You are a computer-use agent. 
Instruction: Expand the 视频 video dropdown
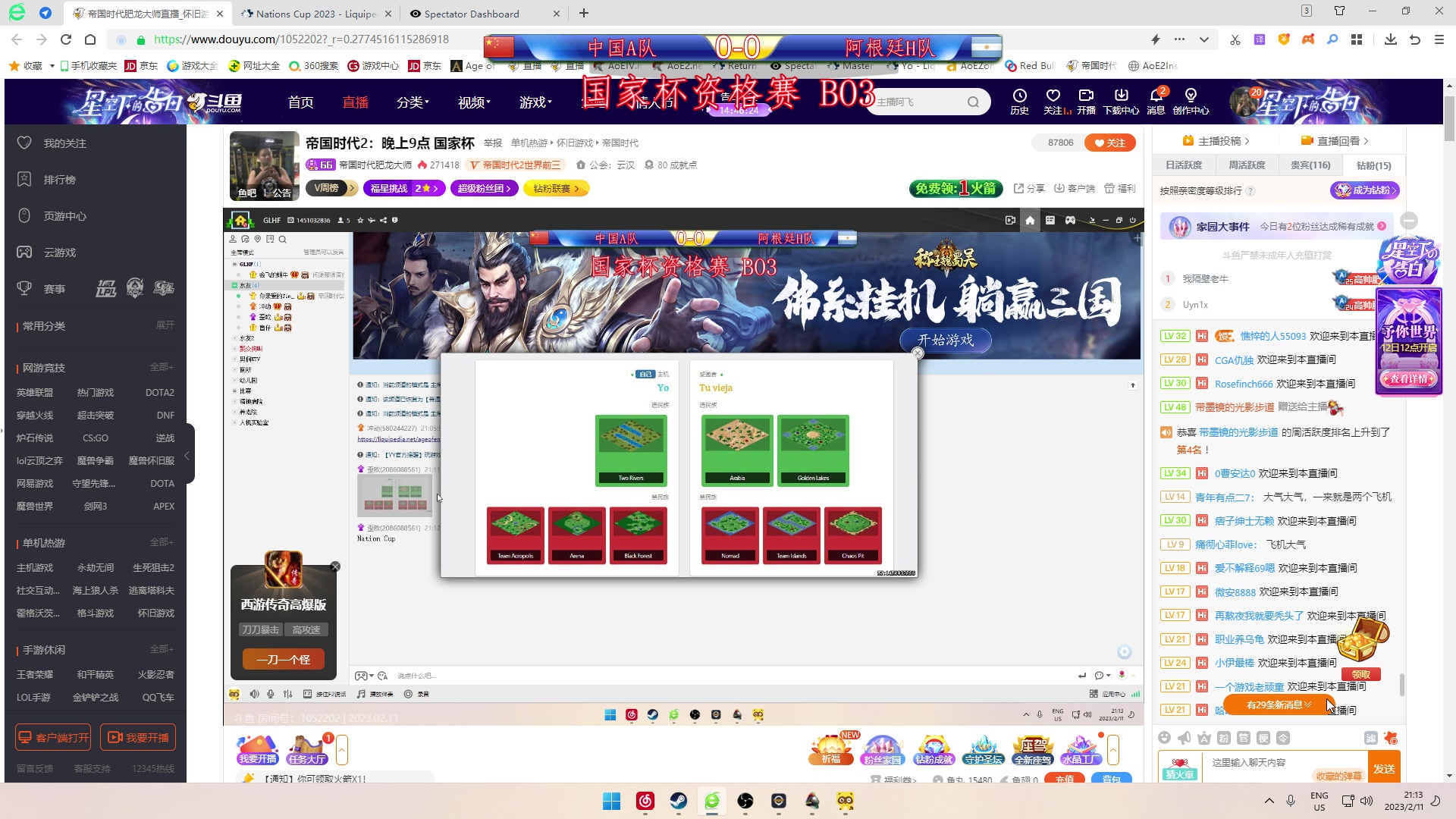[474, 102]
